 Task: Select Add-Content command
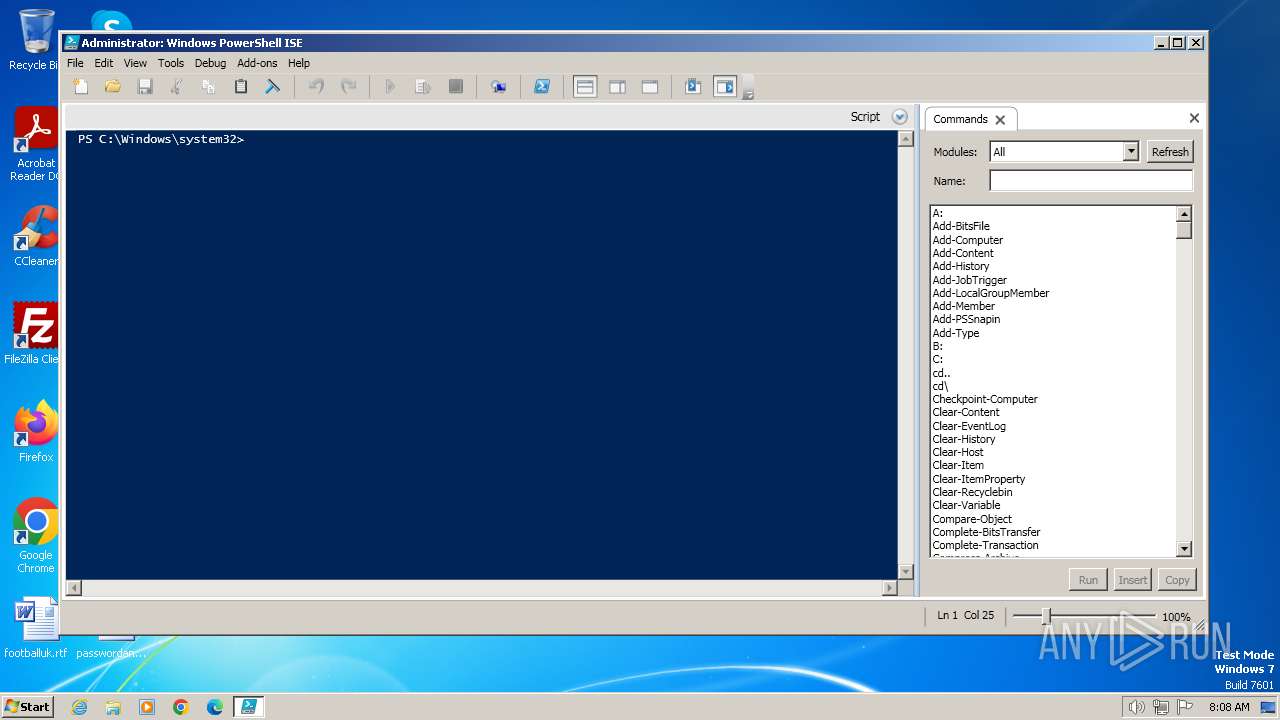coord(963,253)
